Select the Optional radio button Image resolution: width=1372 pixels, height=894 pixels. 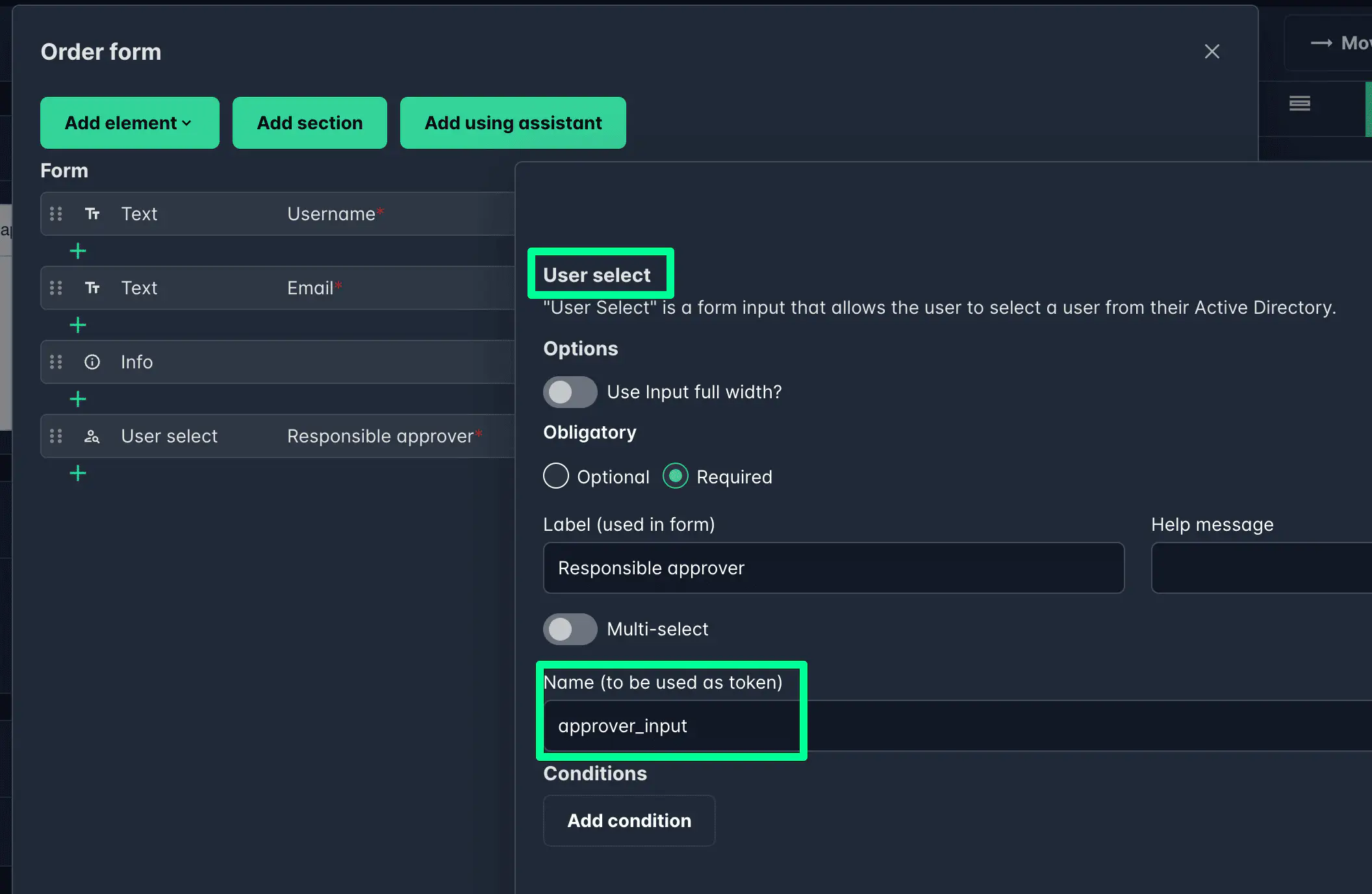tap(555, 476)
